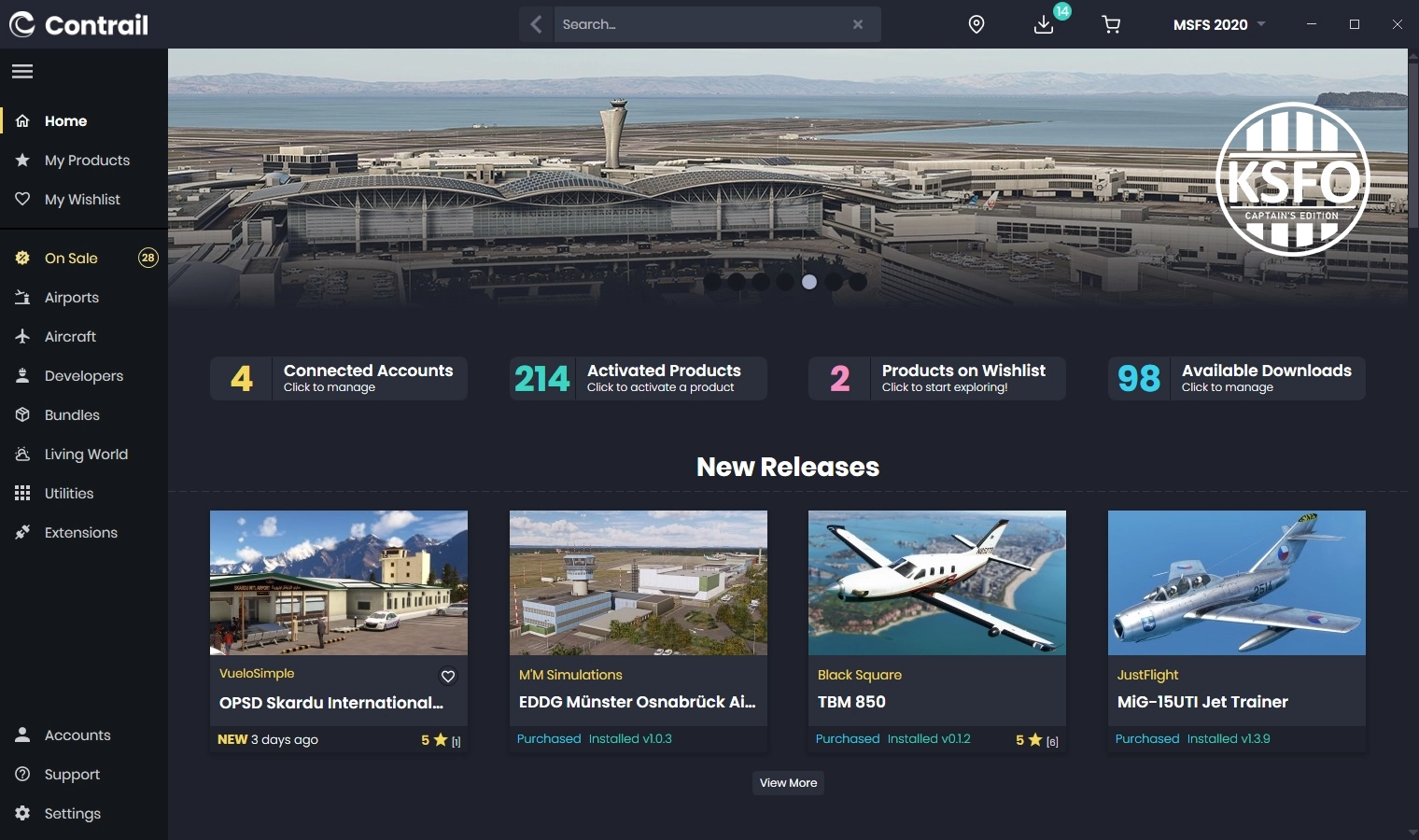The width and height of the screenshot is (1419, 840).
Task: Select the highlighted active carousel dot
Action: [x=809, y=282]
